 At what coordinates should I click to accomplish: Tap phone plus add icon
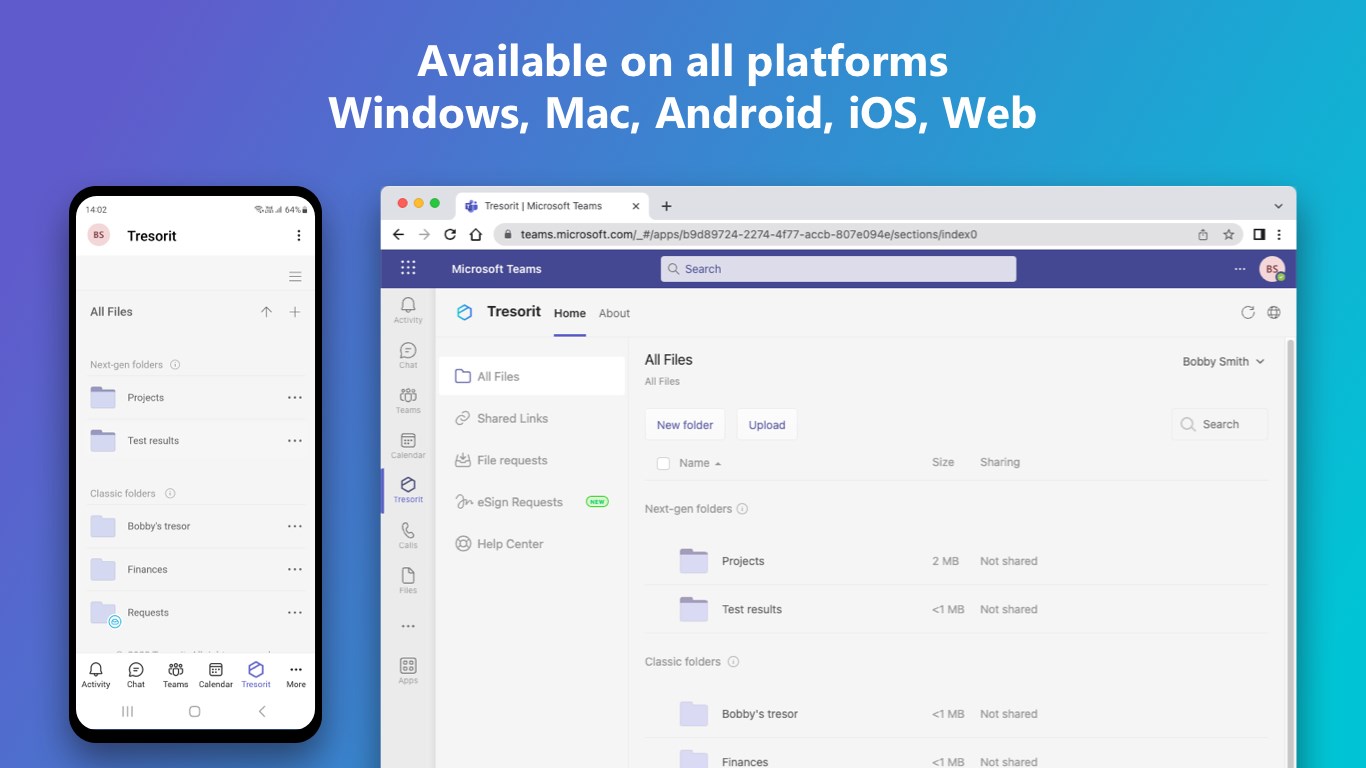[295, 312]
